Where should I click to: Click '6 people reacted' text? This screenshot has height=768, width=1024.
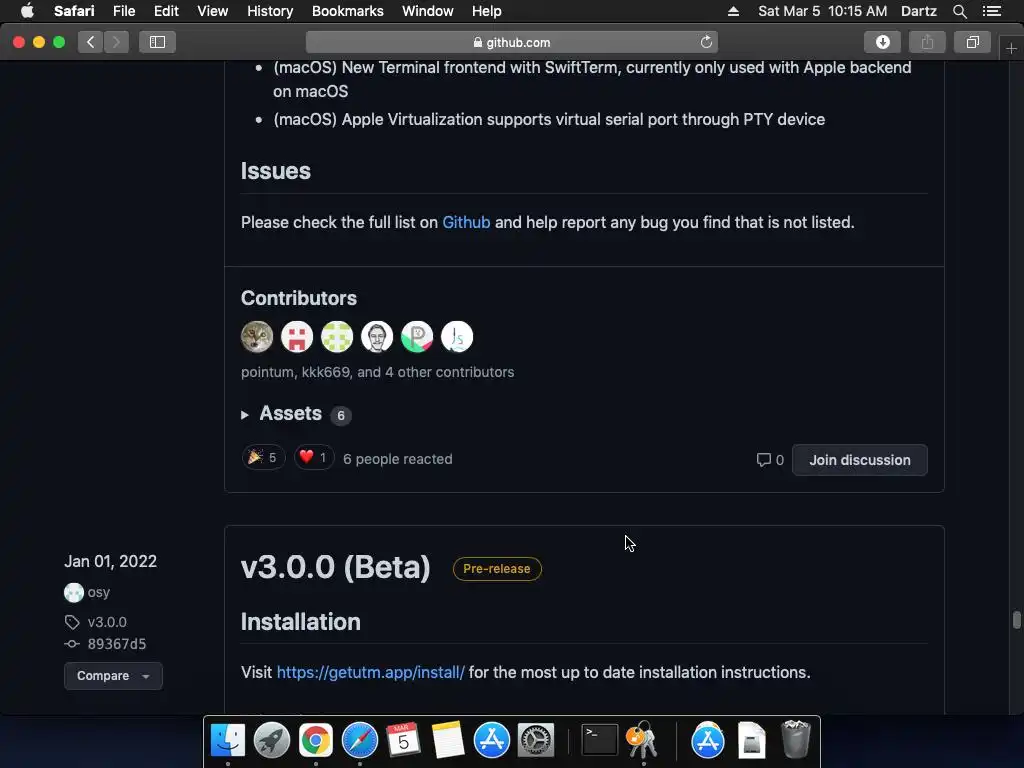point(398,459)
